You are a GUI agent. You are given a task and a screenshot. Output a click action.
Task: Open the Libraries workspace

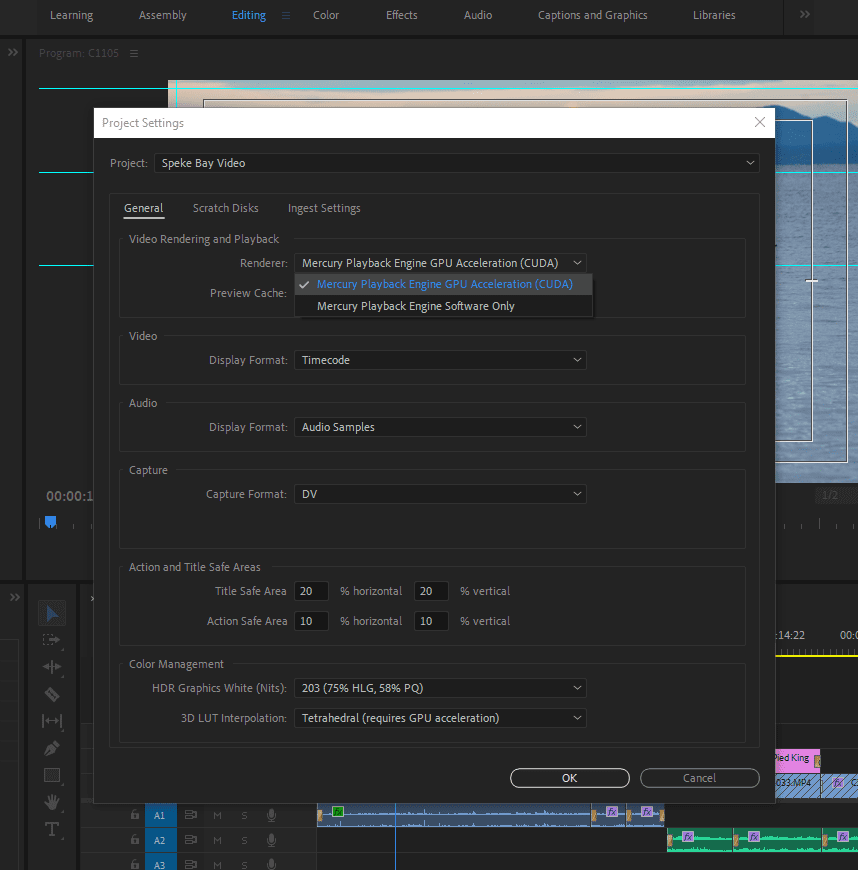[714, 16]
